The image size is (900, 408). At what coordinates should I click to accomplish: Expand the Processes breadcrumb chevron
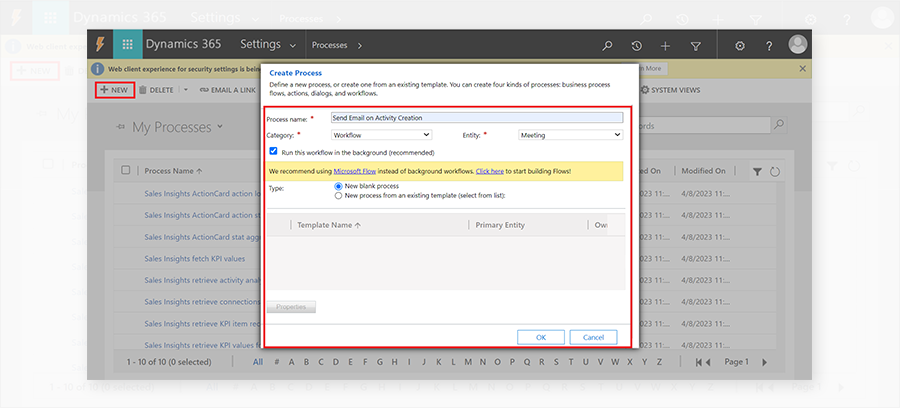(x=360, y=45)
